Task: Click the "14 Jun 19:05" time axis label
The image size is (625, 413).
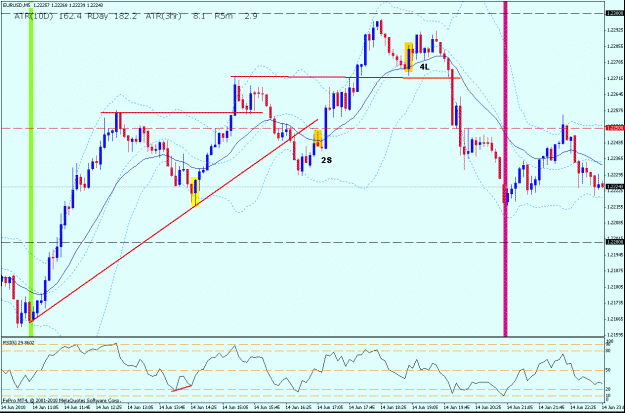Action: (425, 409)
